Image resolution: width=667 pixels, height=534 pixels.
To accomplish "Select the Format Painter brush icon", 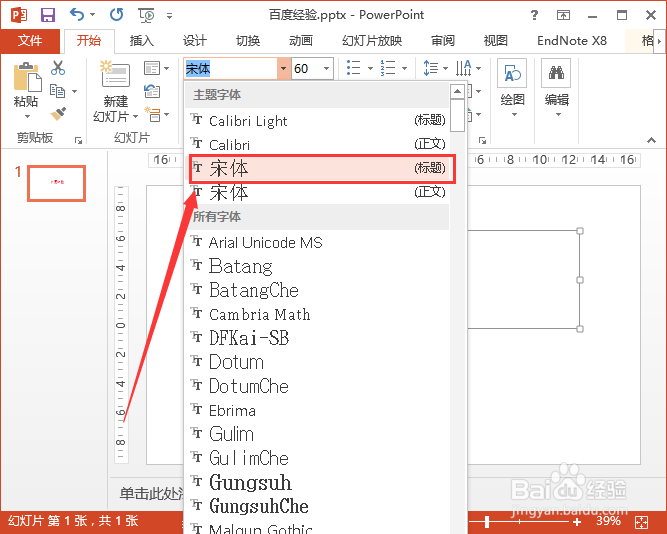I will click(58, 114).
